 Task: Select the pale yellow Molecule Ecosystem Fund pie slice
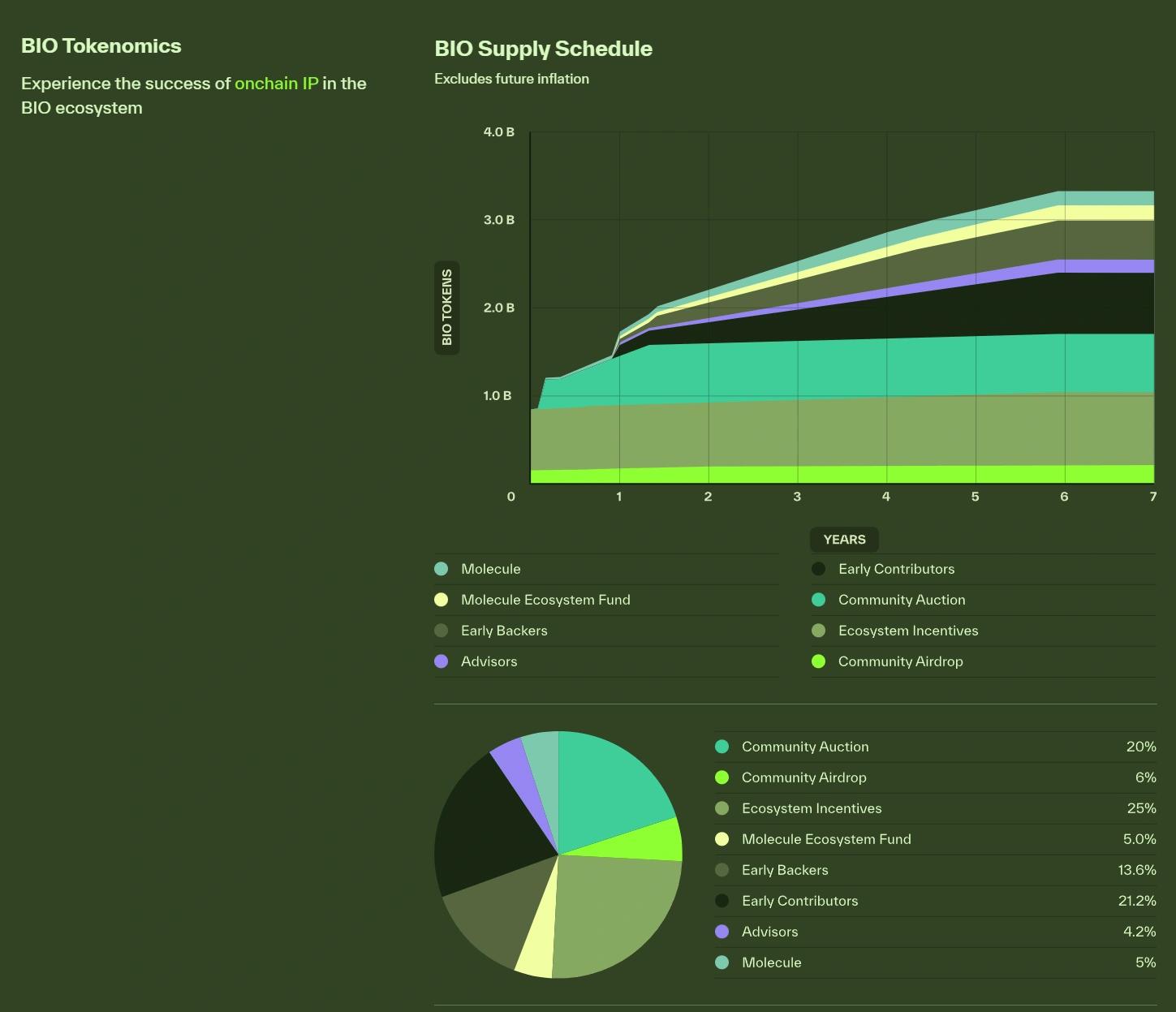coord(540,933)
